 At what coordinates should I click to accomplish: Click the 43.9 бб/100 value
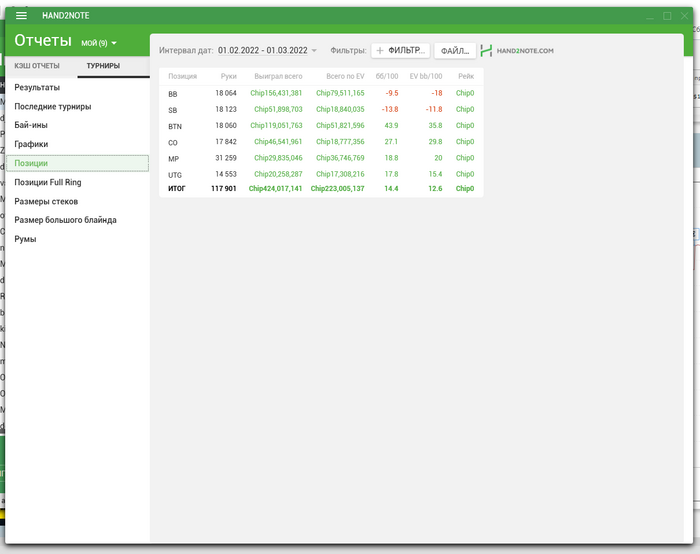coord(391,125)
